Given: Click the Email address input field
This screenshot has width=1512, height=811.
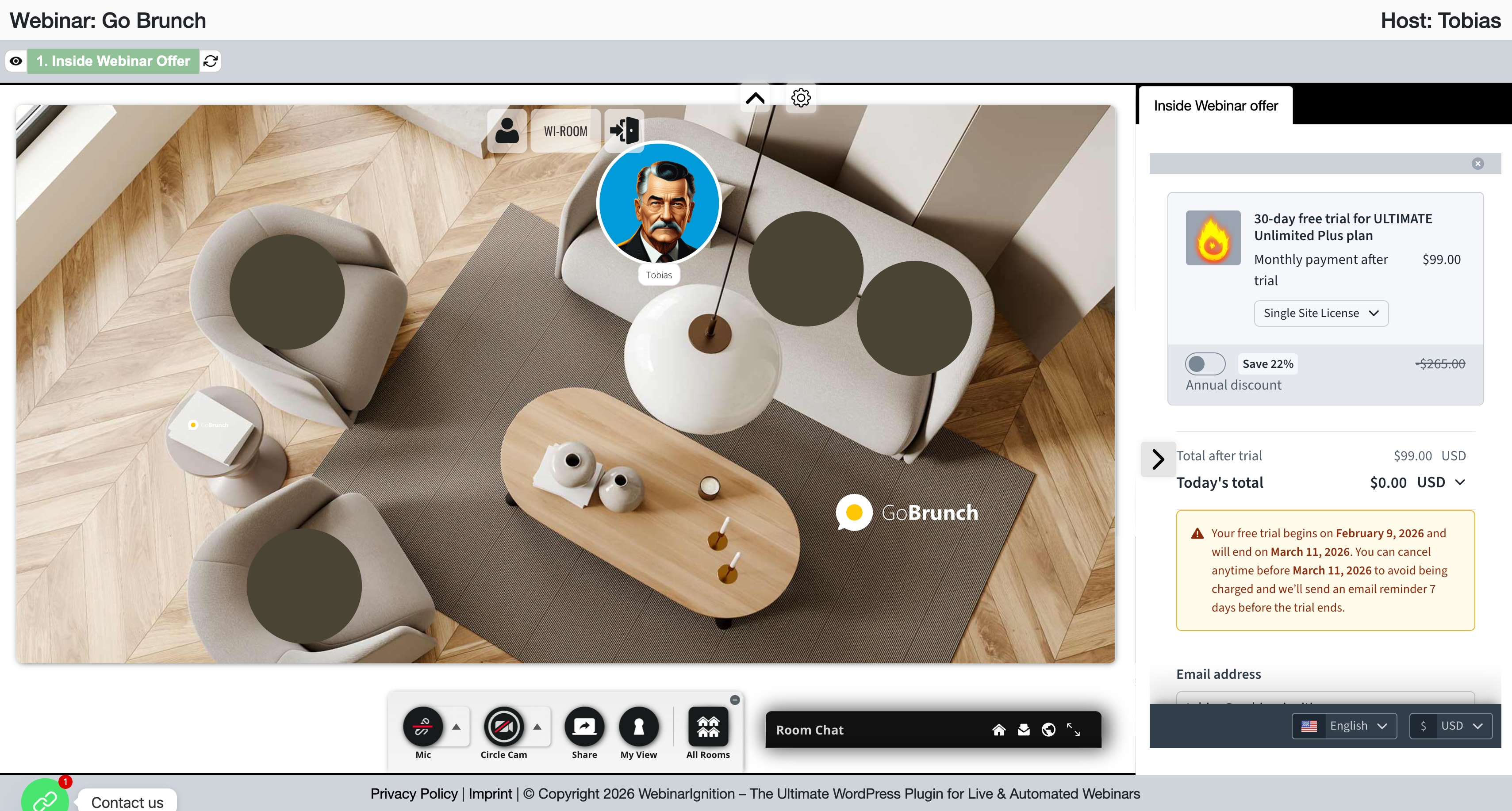Looking at the screenshot, I should tap(1325, 698).
